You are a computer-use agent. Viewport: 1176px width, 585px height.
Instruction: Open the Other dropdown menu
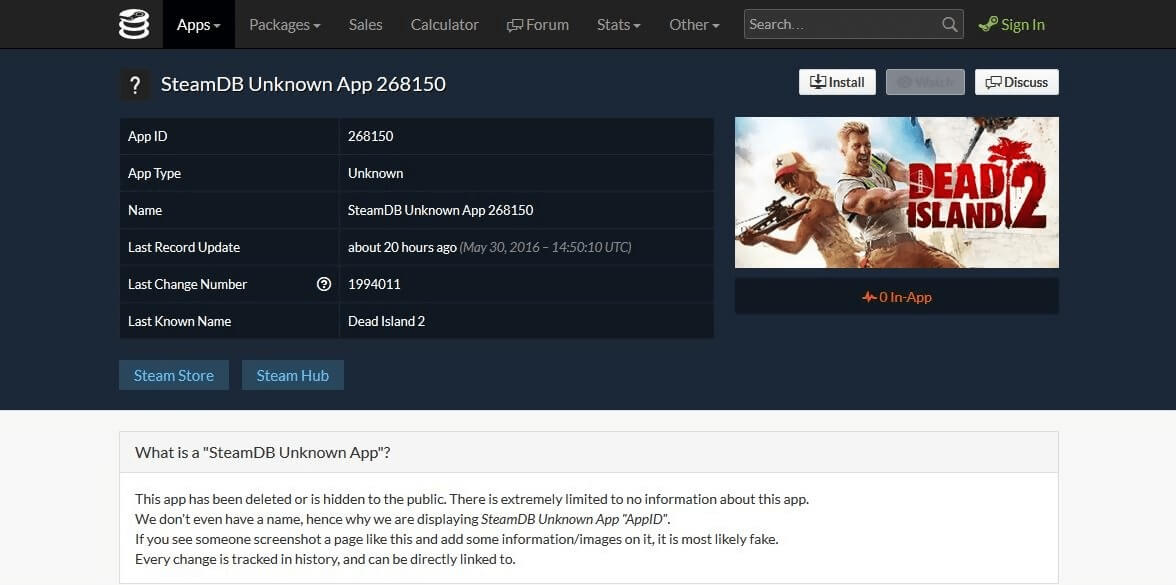pos(694,24)
